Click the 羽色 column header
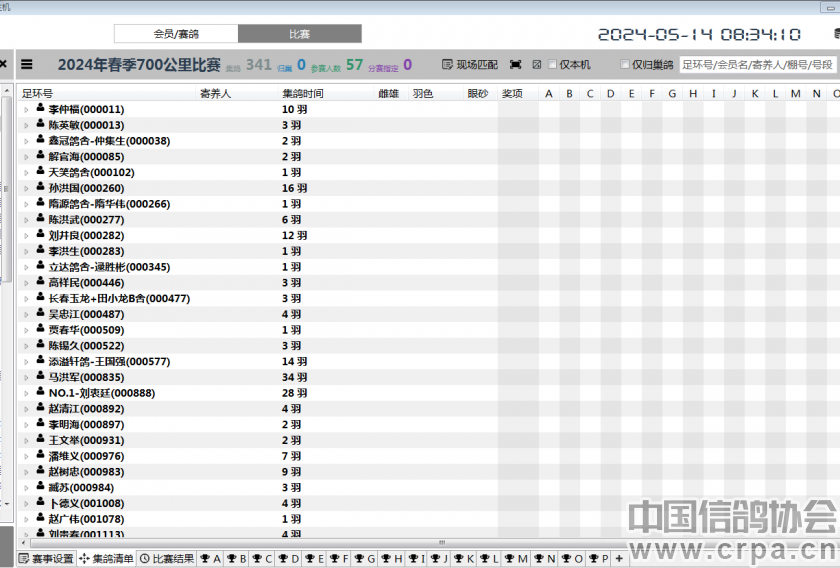This screenshot has width=840, height=568. point(437,93)
